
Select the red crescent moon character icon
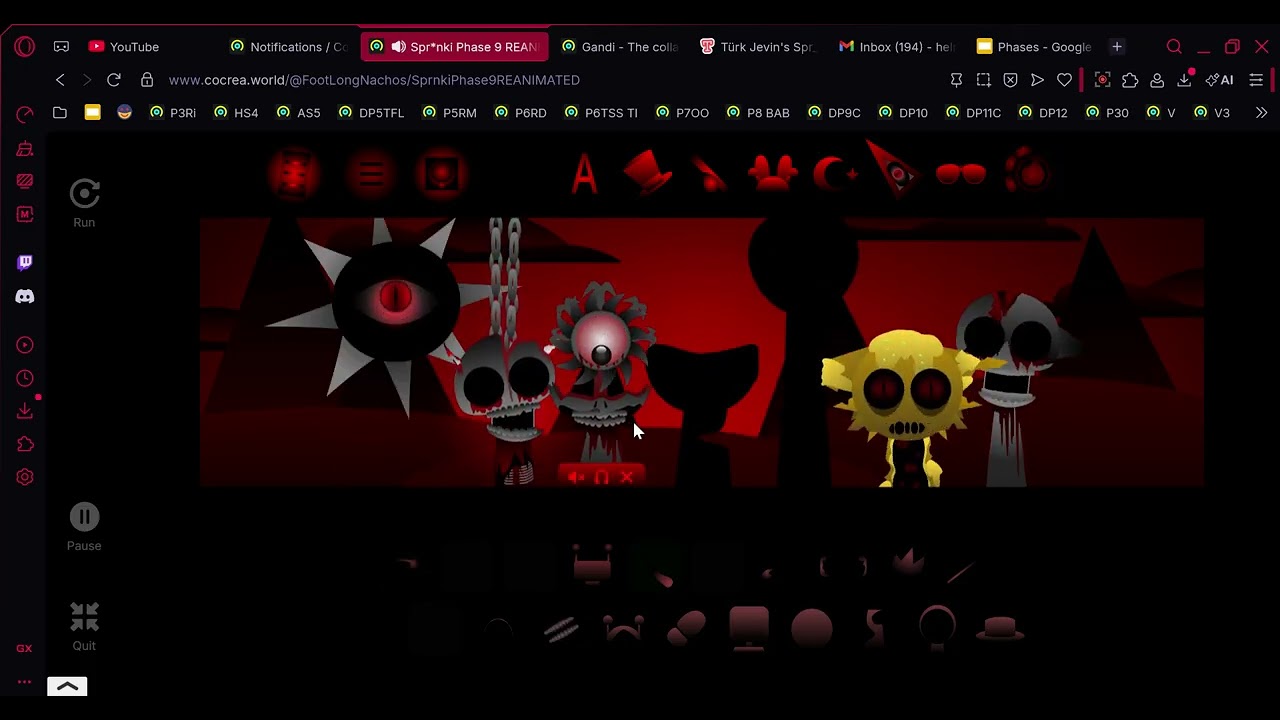point(835,174)
